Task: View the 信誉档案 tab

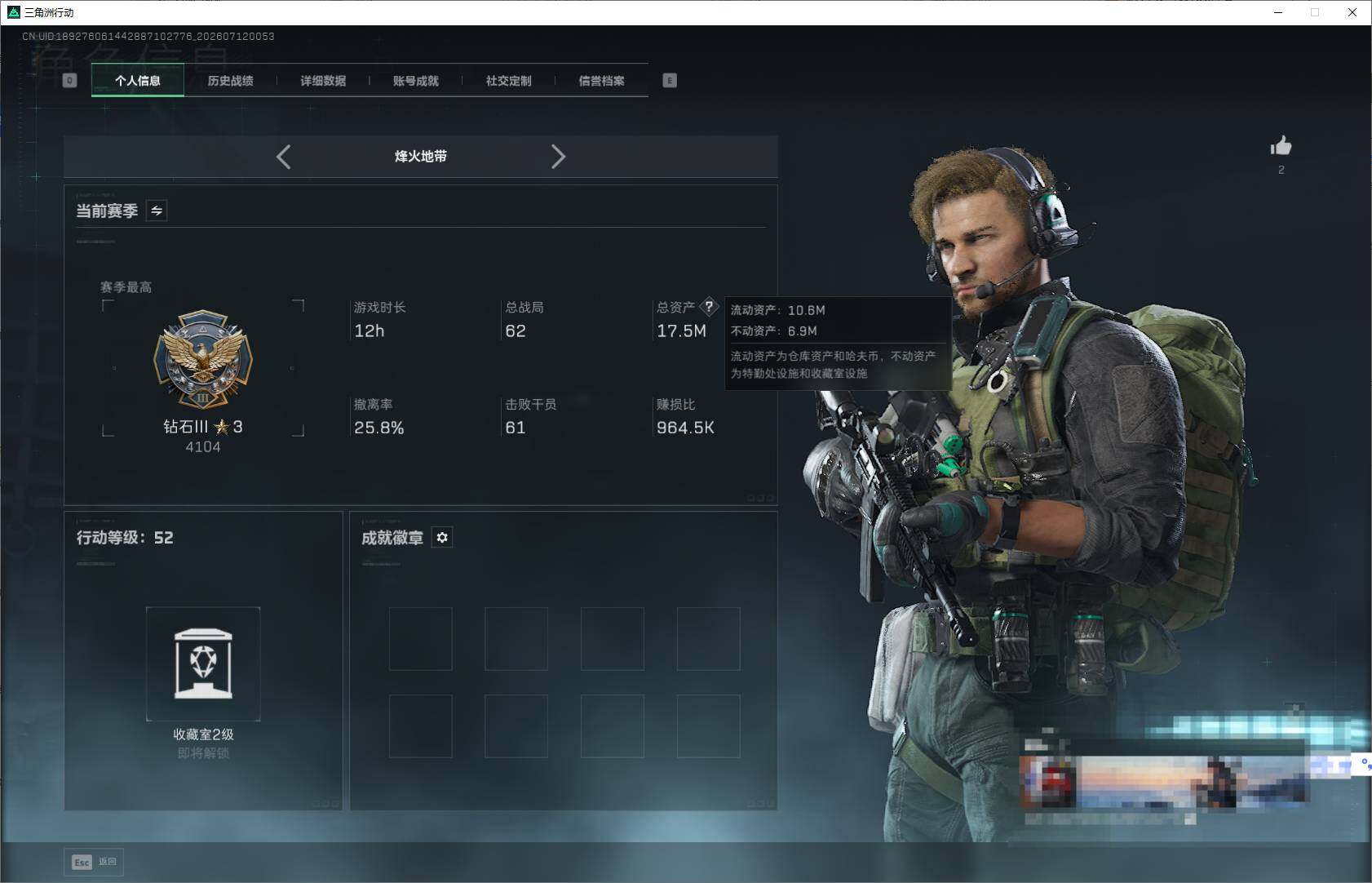Action: [x=602, y=80]
